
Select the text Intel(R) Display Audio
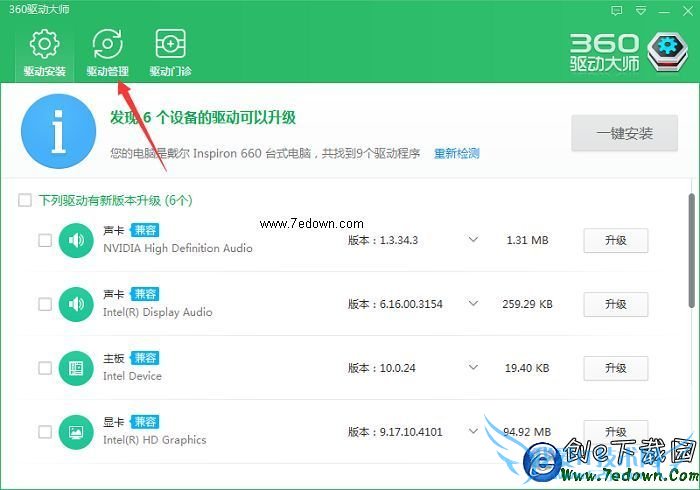coord(158,312)
